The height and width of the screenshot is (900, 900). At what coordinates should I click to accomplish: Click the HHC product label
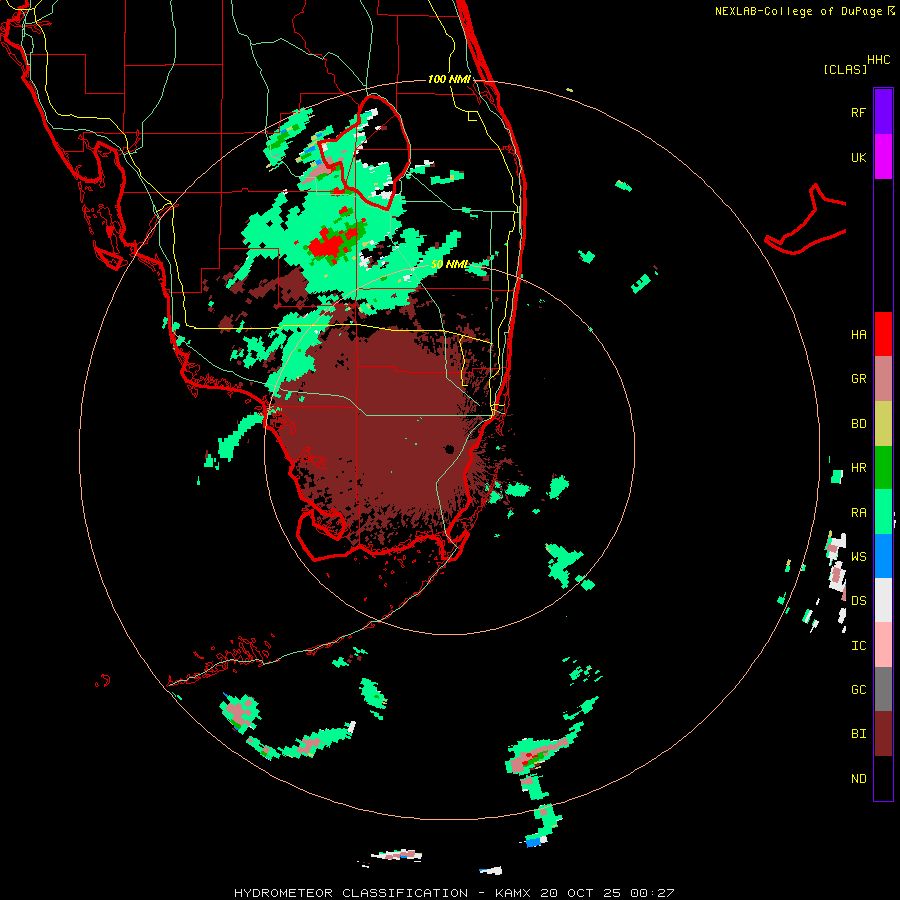[x=878, y=60]
